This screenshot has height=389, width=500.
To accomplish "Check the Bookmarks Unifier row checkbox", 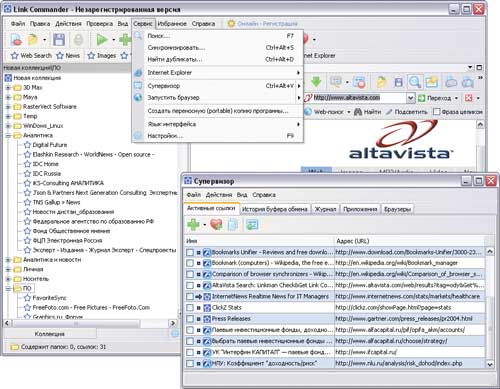I will [x=190, y=252].
